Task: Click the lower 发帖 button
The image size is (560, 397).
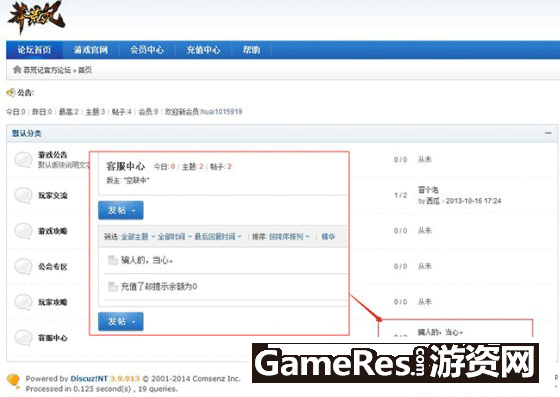Action: [x=121, y=321]
